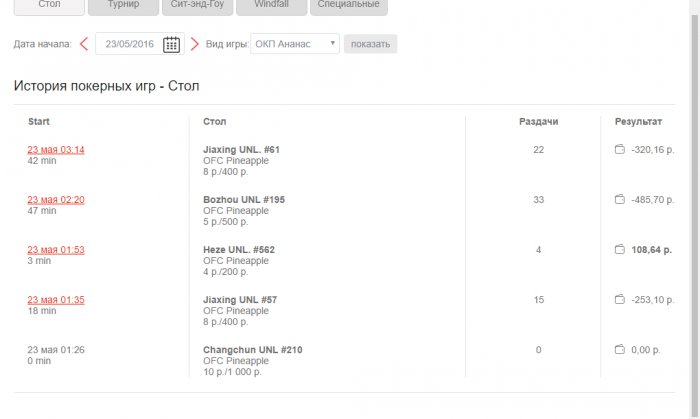Click the start date input field

(129, 44)
